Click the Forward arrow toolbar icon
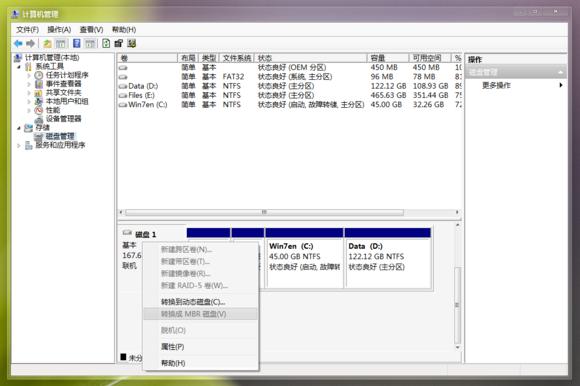 coord(30,44)
